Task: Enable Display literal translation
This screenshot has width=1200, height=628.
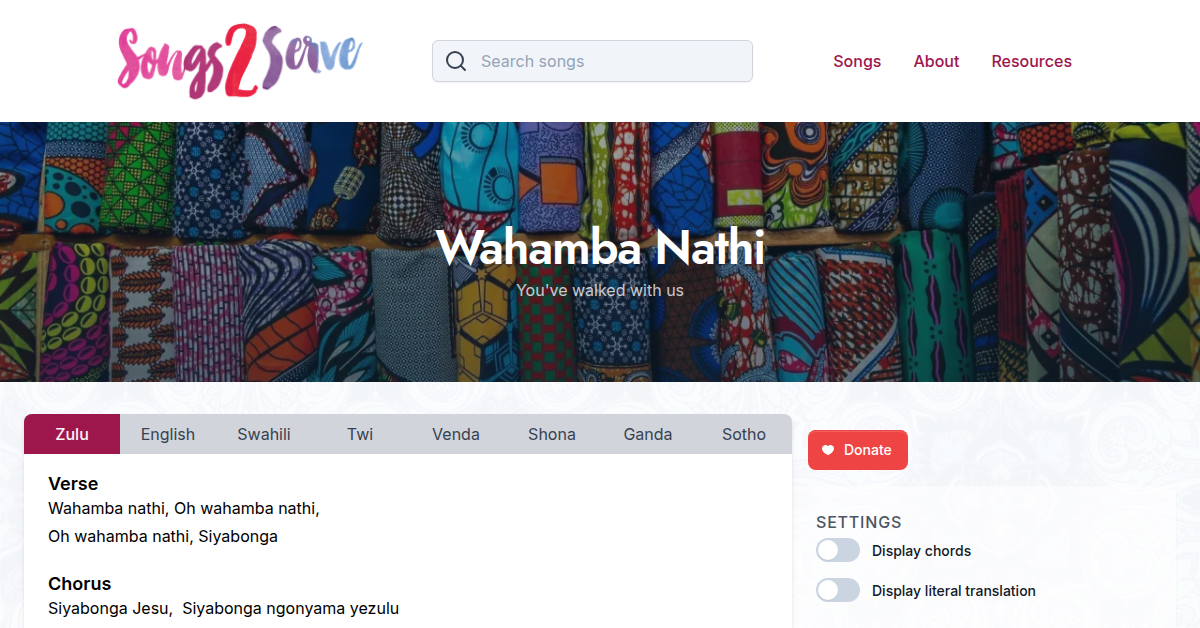Action: click(837, 590)
